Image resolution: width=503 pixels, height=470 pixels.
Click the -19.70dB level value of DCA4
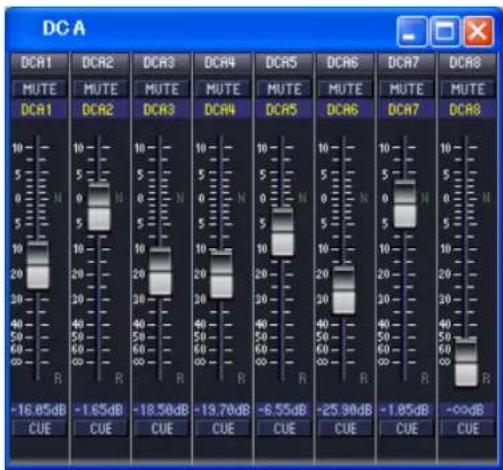pyautogui.click(x=222, y=410)
